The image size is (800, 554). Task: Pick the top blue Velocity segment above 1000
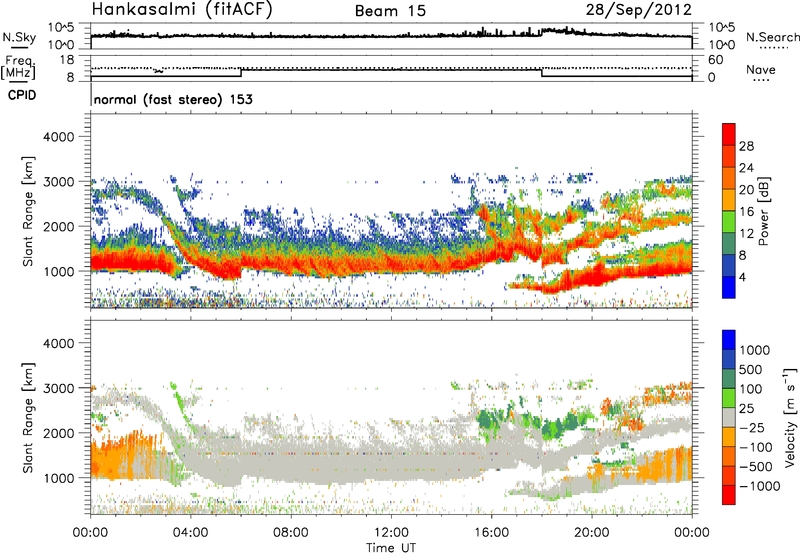tap(729, 340)
